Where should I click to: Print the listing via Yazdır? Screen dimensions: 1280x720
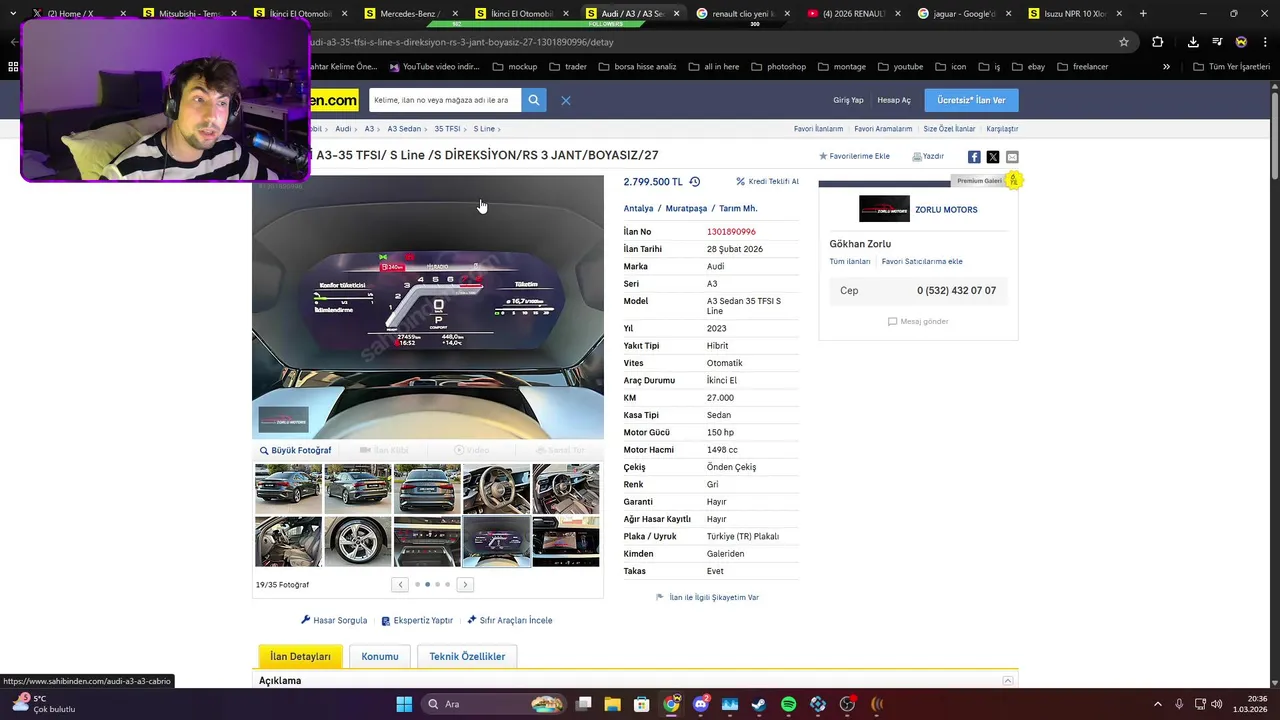(928, 157)
